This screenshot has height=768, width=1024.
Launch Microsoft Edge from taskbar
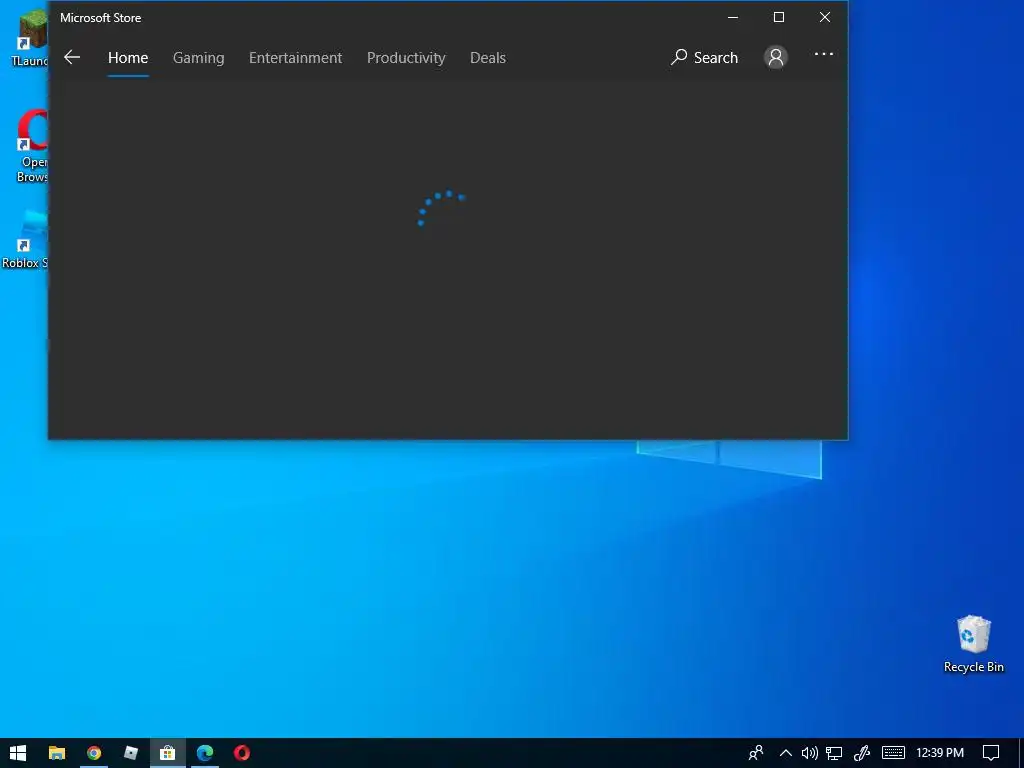(204, 753)
